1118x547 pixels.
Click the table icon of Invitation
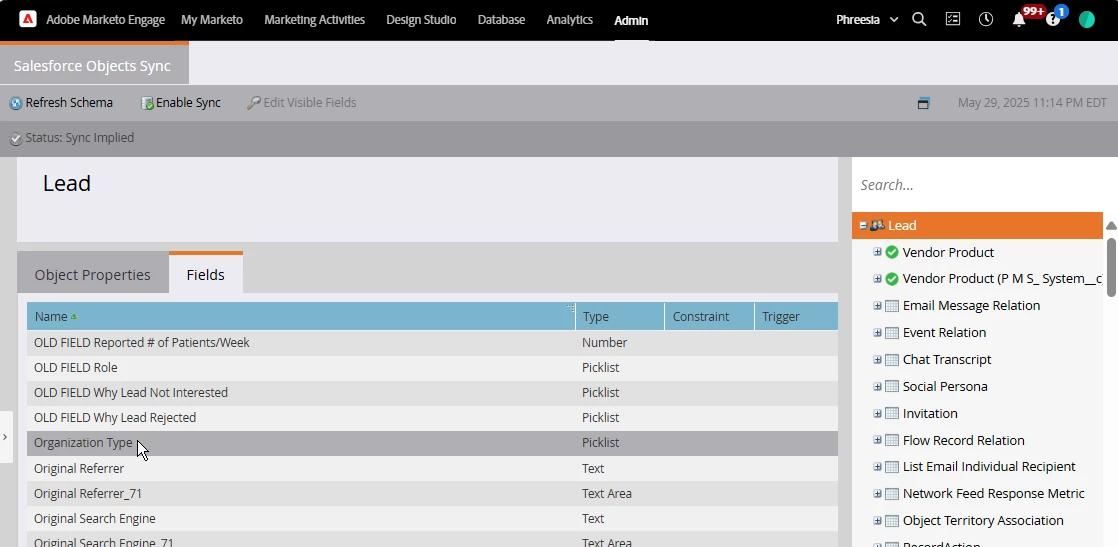[x=892, y=414]
